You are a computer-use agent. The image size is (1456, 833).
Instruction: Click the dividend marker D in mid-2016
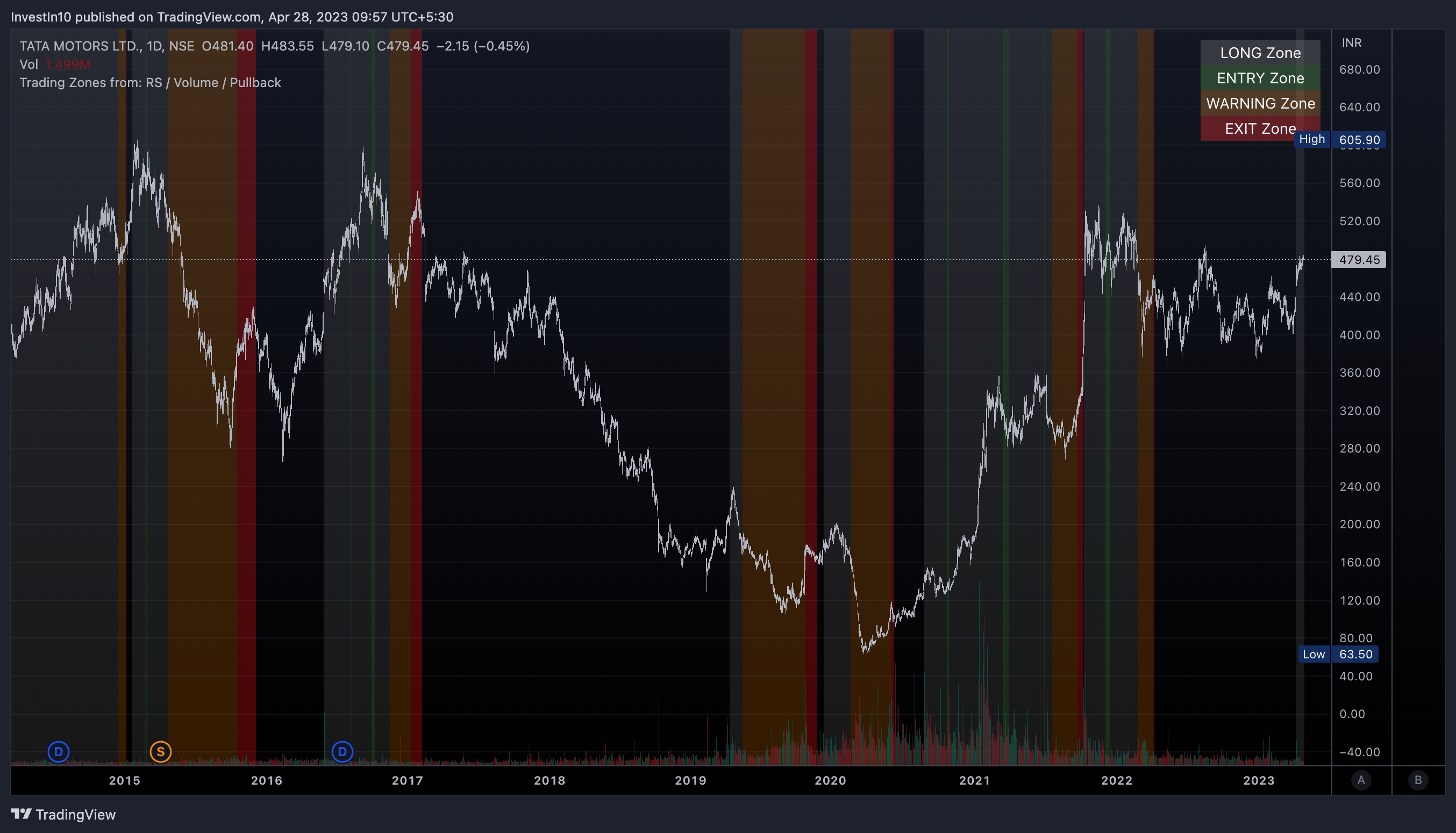(342, 752)
